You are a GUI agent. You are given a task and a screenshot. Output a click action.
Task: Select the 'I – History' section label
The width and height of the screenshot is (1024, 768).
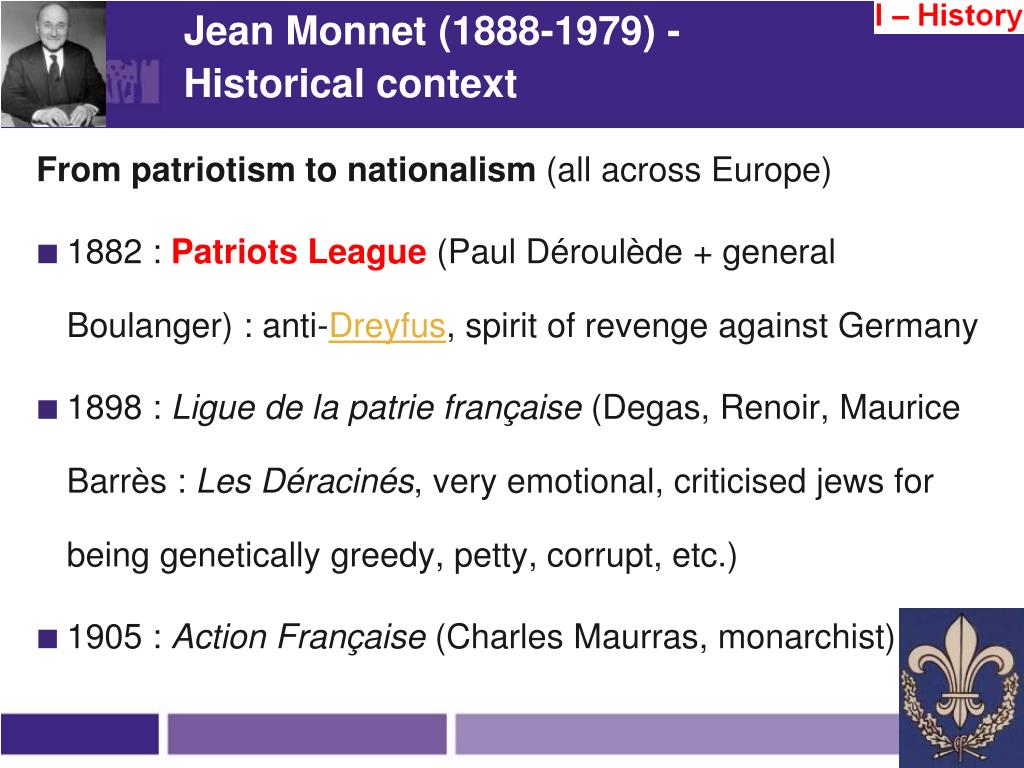949,16
